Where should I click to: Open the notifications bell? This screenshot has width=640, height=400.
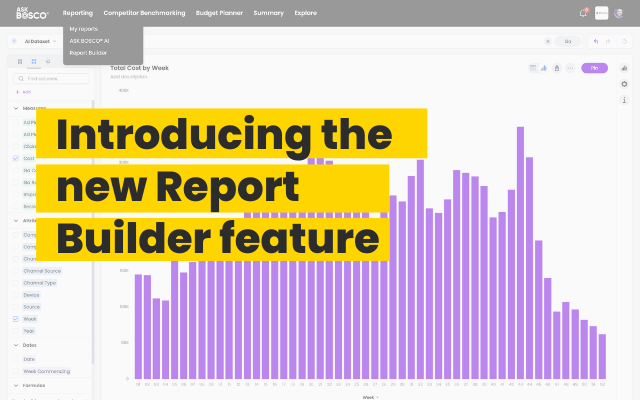(x=583, y=13)
